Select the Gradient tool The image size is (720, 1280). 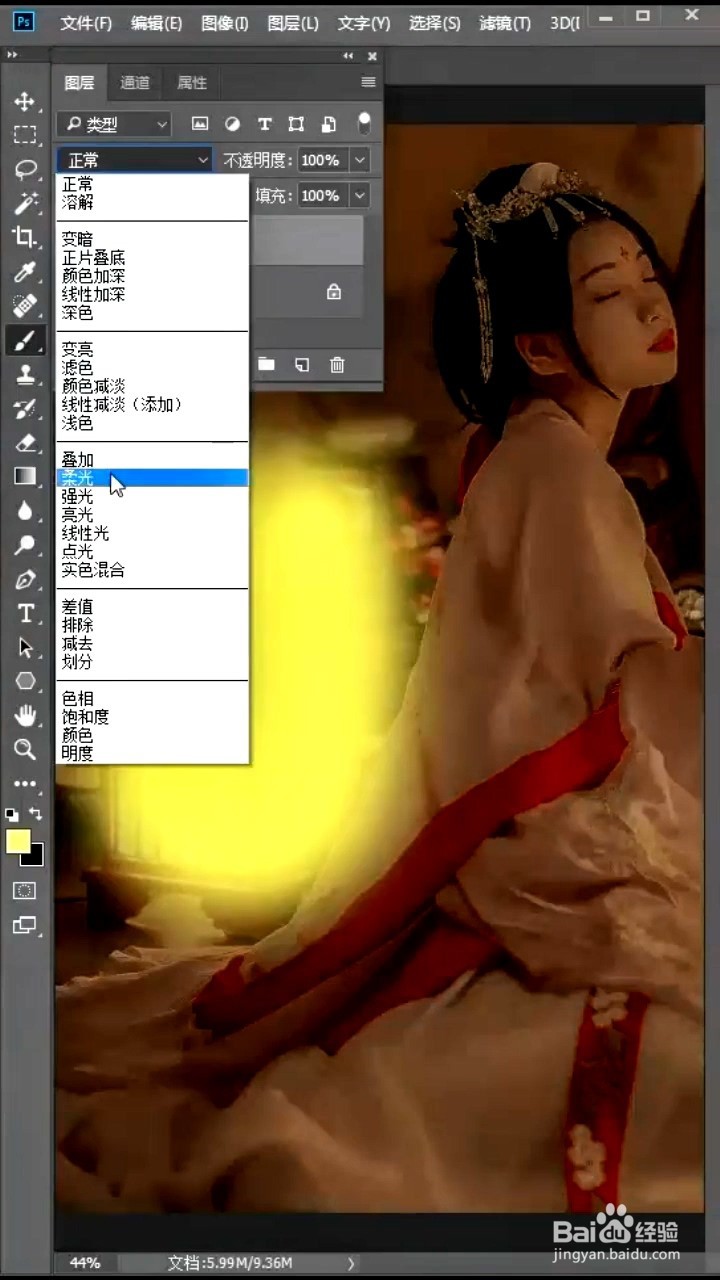click(x=25, y=476)
